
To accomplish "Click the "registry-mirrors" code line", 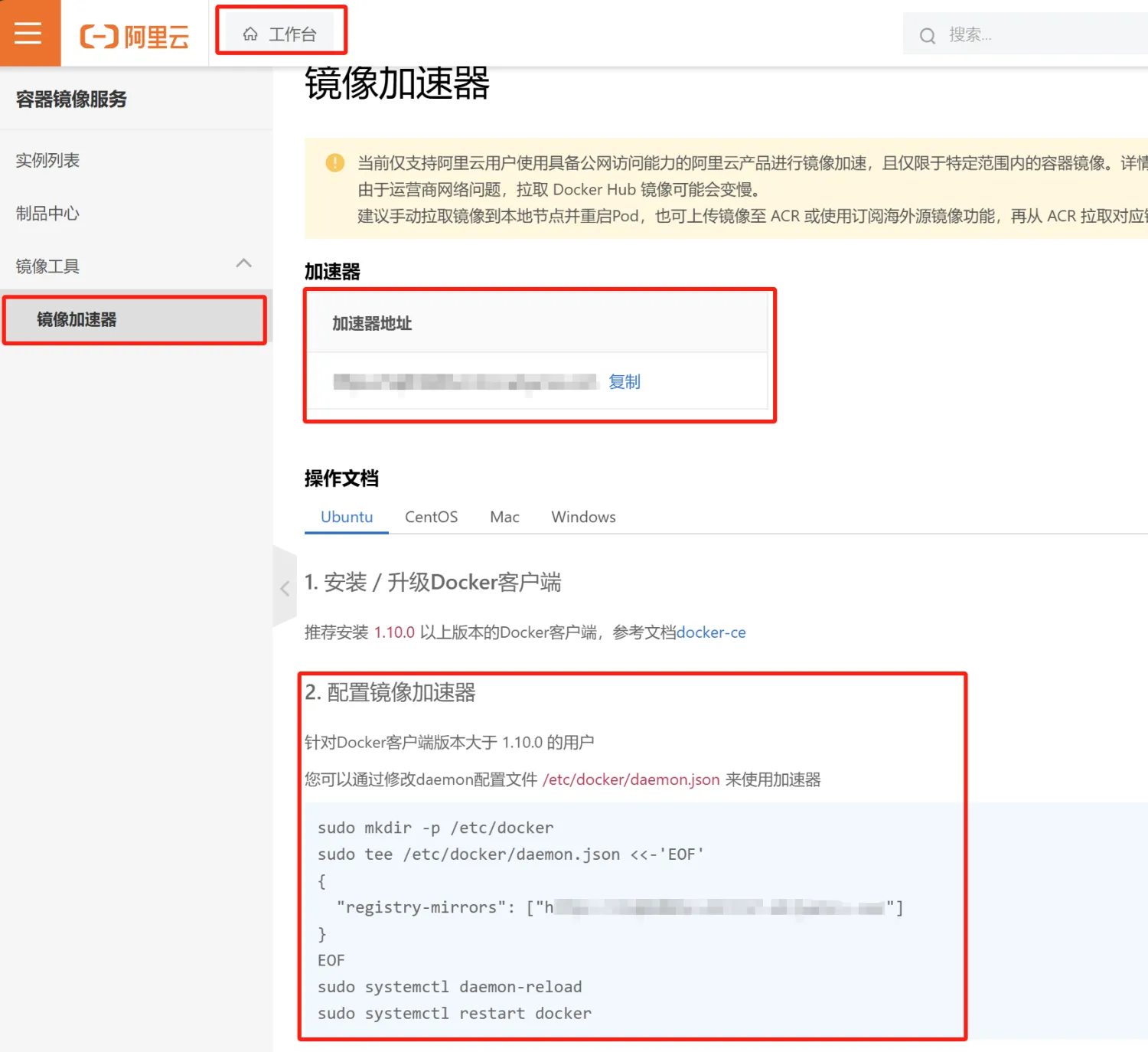I will [x=620, y=907].
